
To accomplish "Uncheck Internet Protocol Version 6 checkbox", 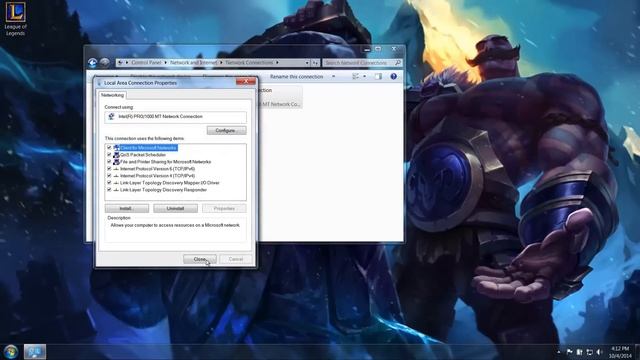I will pos(109,169).
